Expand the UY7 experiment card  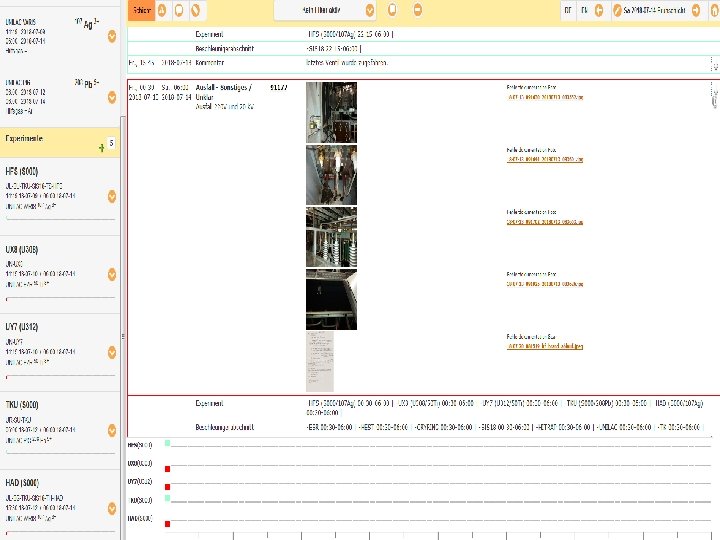pyautogui.click(x=112, y=353)
